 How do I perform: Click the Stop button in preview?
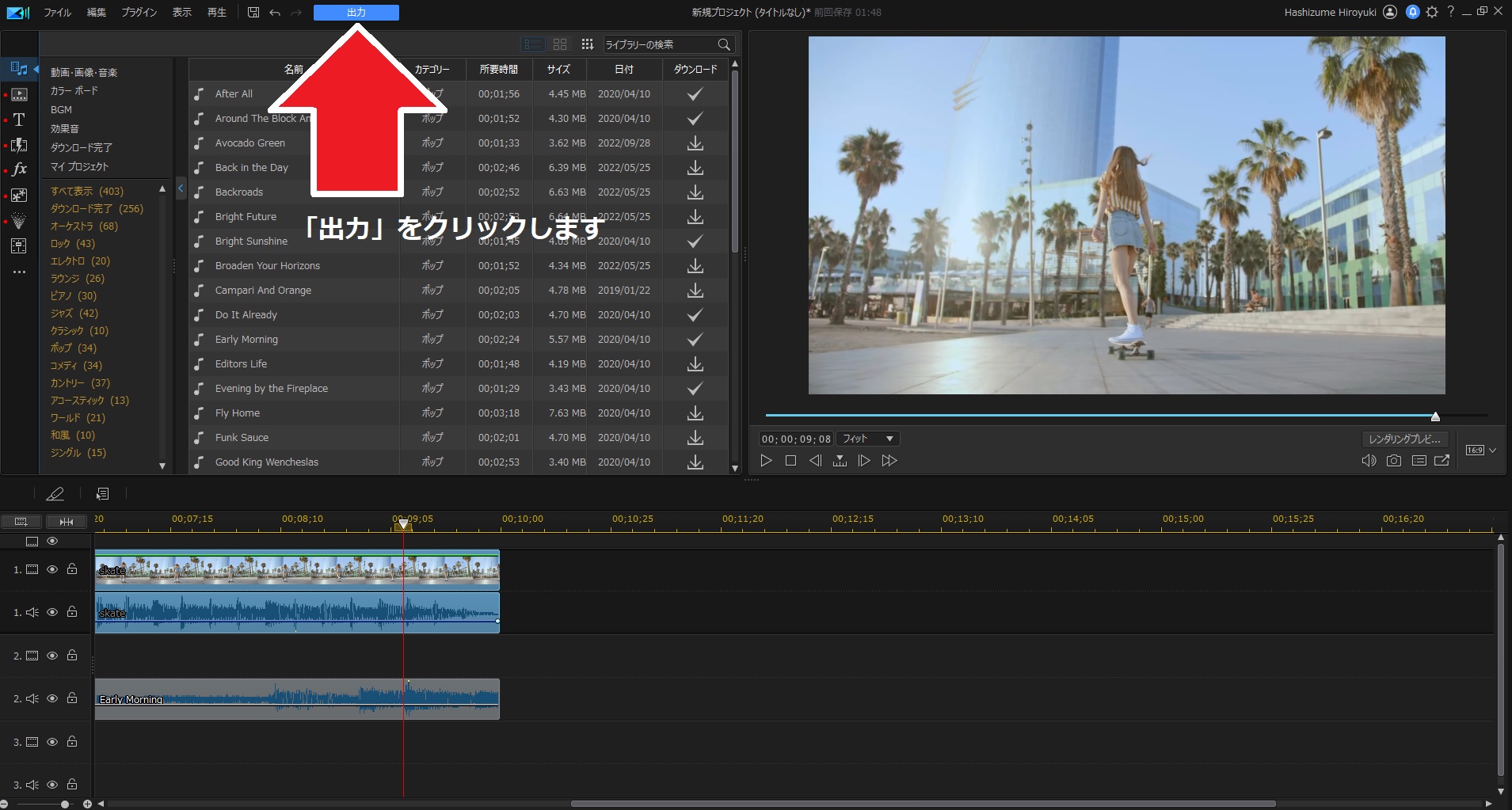click(790, 461)
